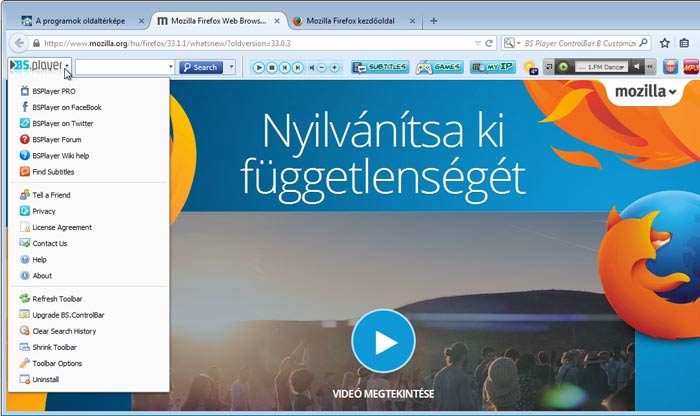Screen dimensions: 700x416
Task: Open the search engine selector dropdown
Action: click(512, 43)
